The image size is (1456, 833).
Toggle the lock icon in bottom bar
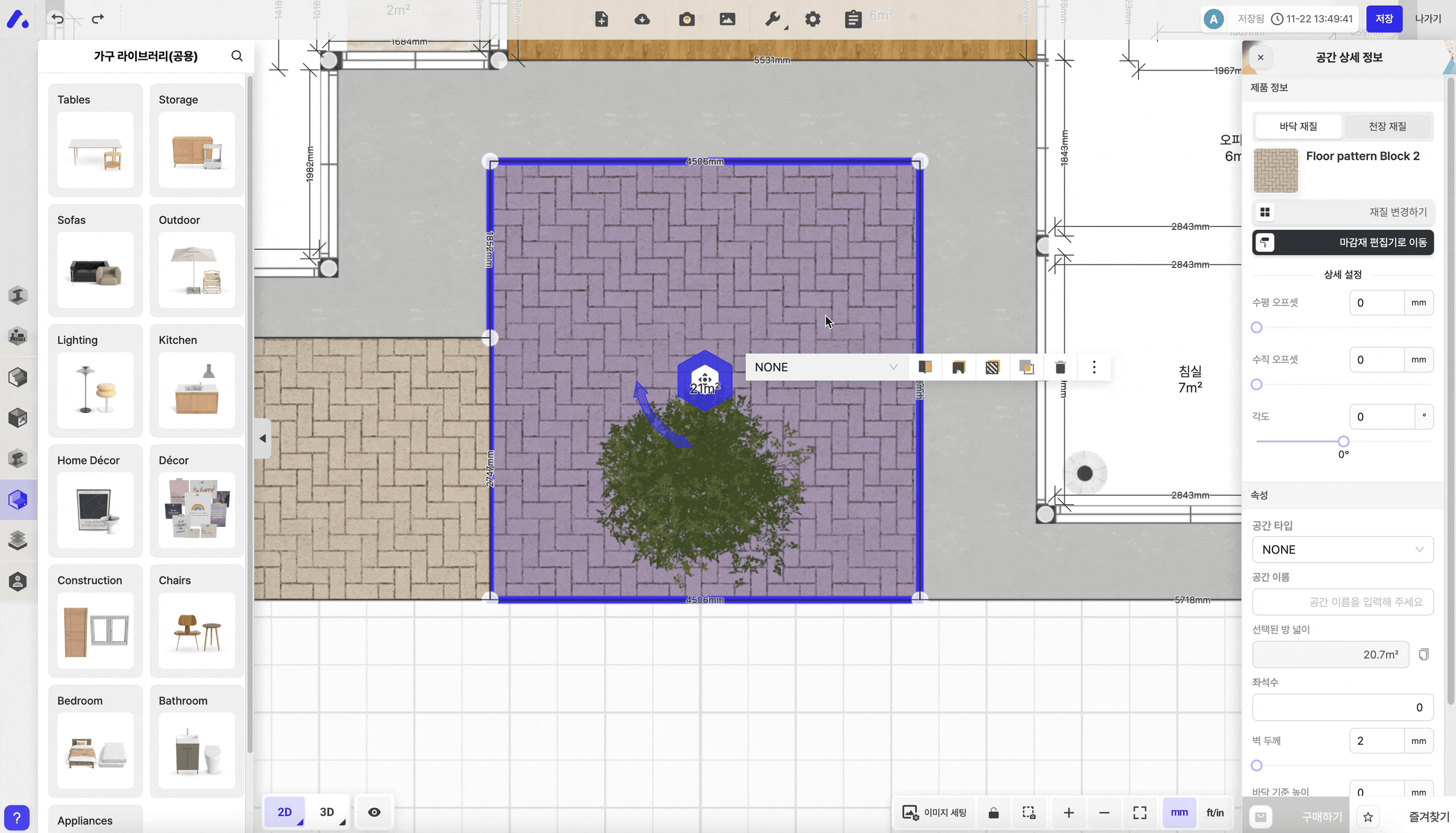point(994,812)
